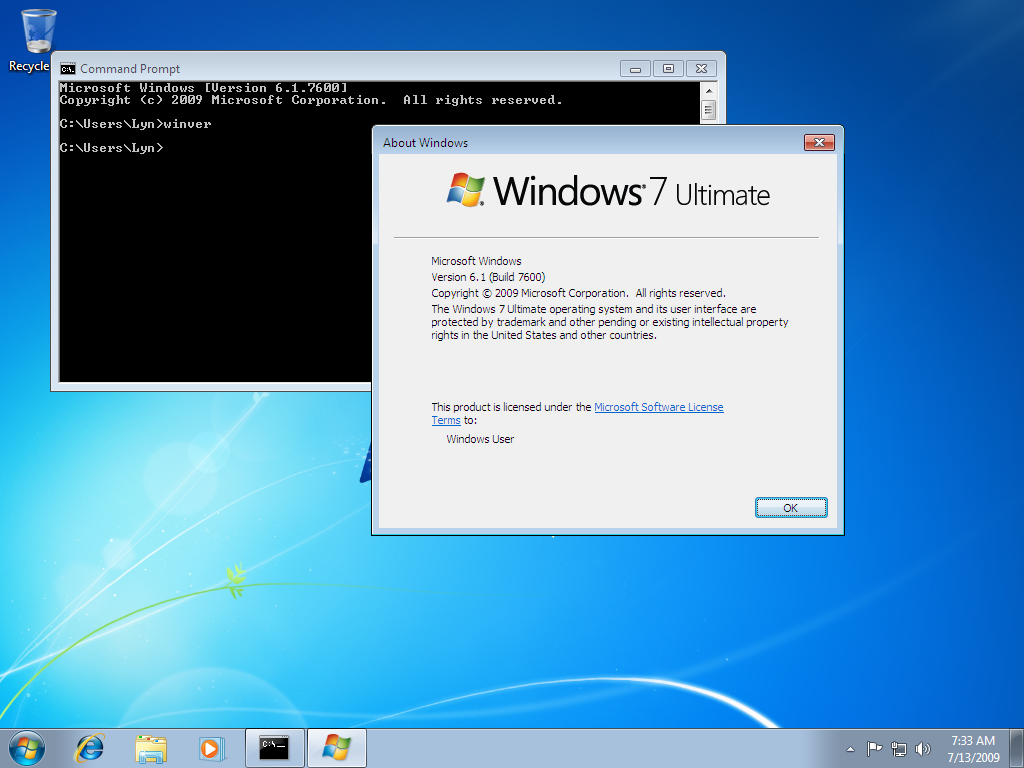
Task: Expand the hidden tray icons arrow
Action: [850, 748]
